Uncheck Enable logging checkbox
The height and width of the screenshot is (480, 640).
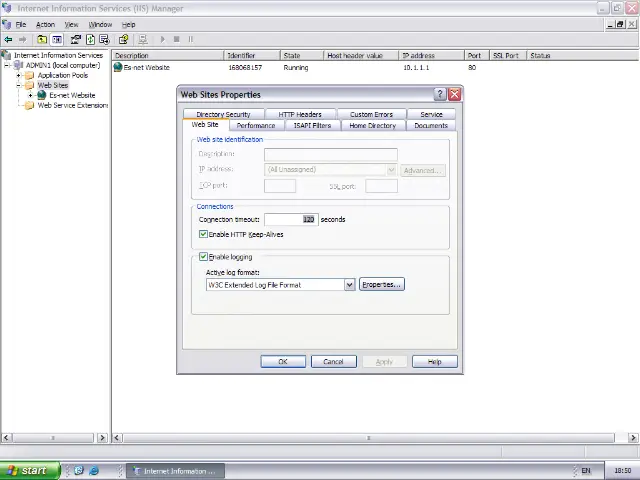(203, 257)
